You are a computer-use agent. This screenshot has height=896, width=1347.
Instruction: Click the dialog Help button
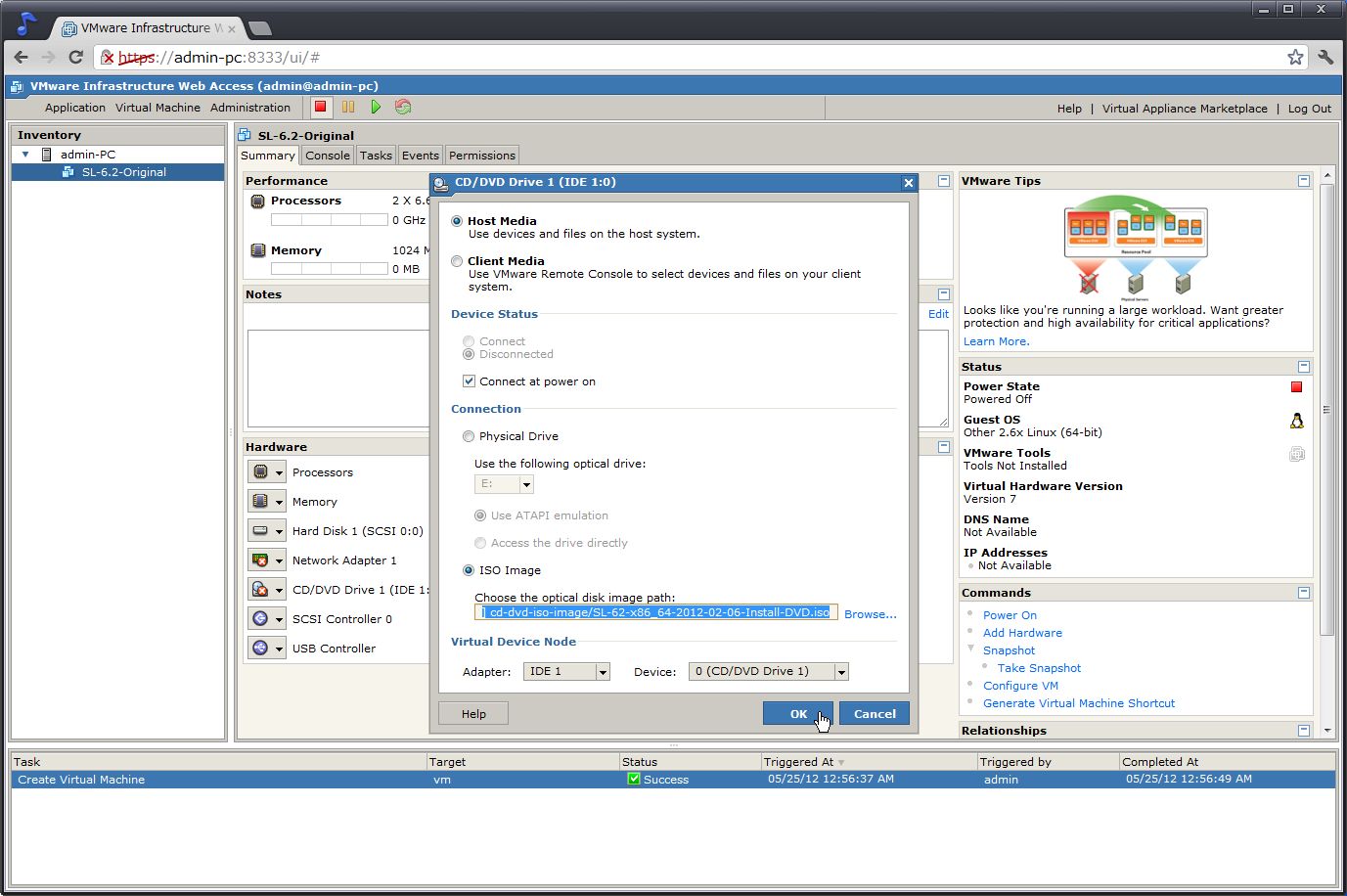click(x=473, y=714)
